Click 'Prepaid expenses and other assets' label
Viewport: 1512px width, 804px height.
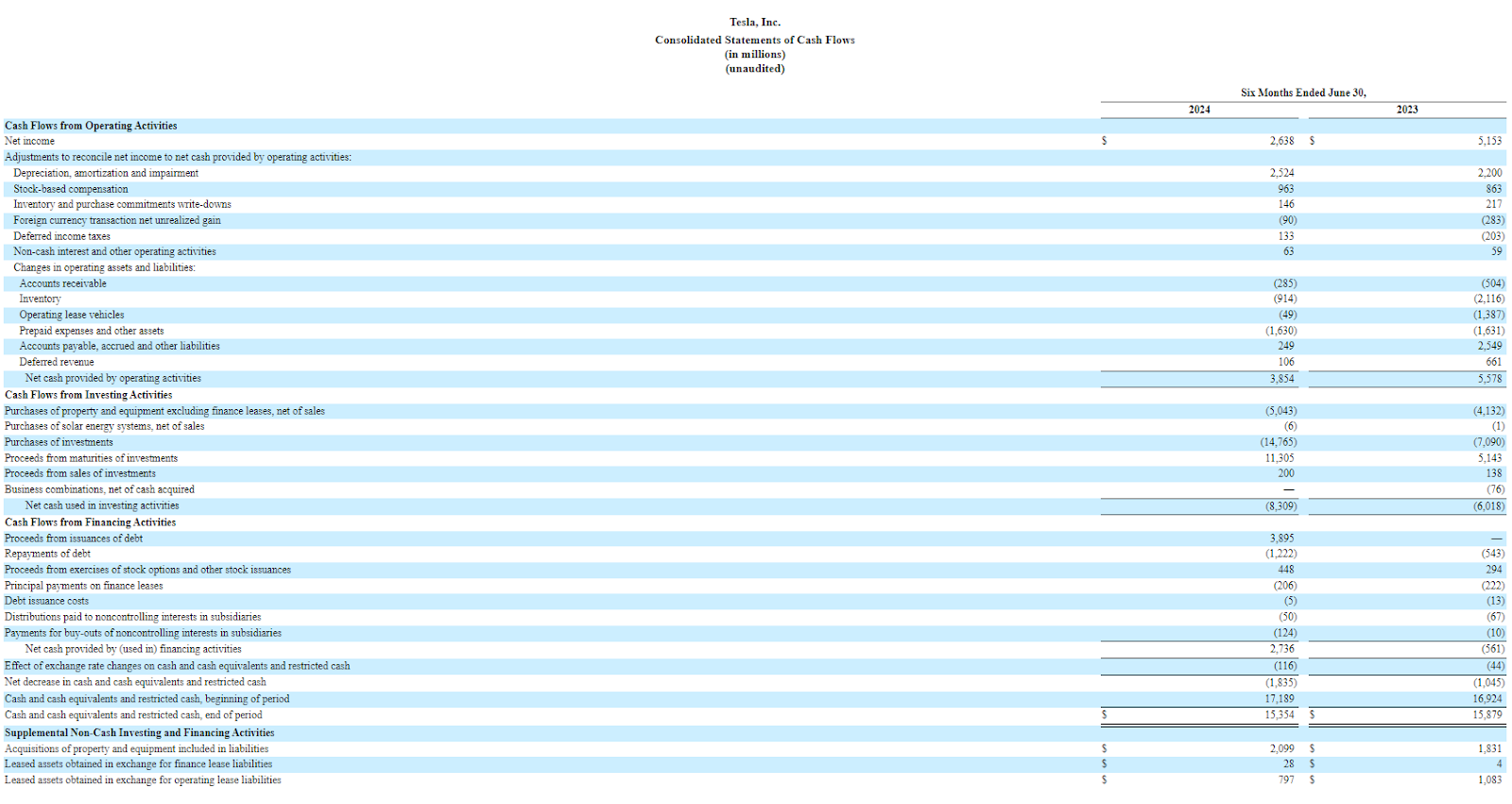(x=92, y=331)
